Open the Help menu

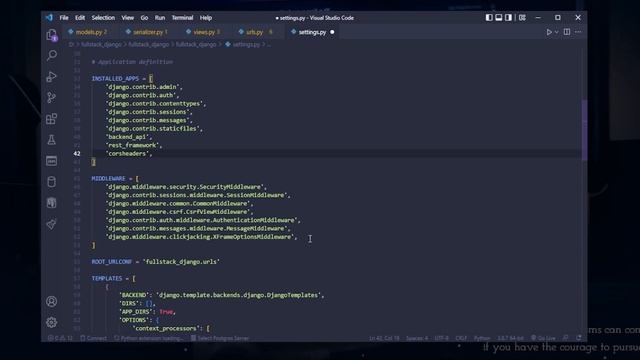coord(206,18)
